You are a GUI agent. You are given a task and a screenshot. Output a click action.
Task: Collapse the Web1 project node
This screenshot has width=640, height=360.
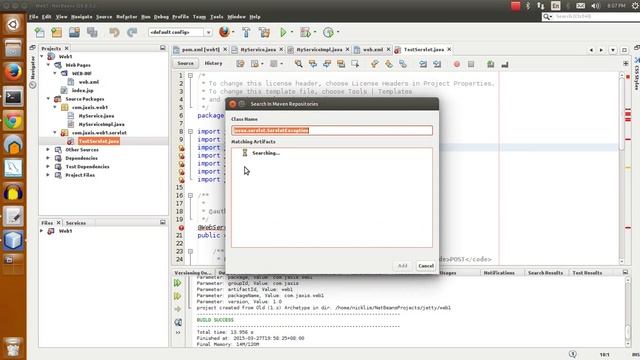(42, 56)
